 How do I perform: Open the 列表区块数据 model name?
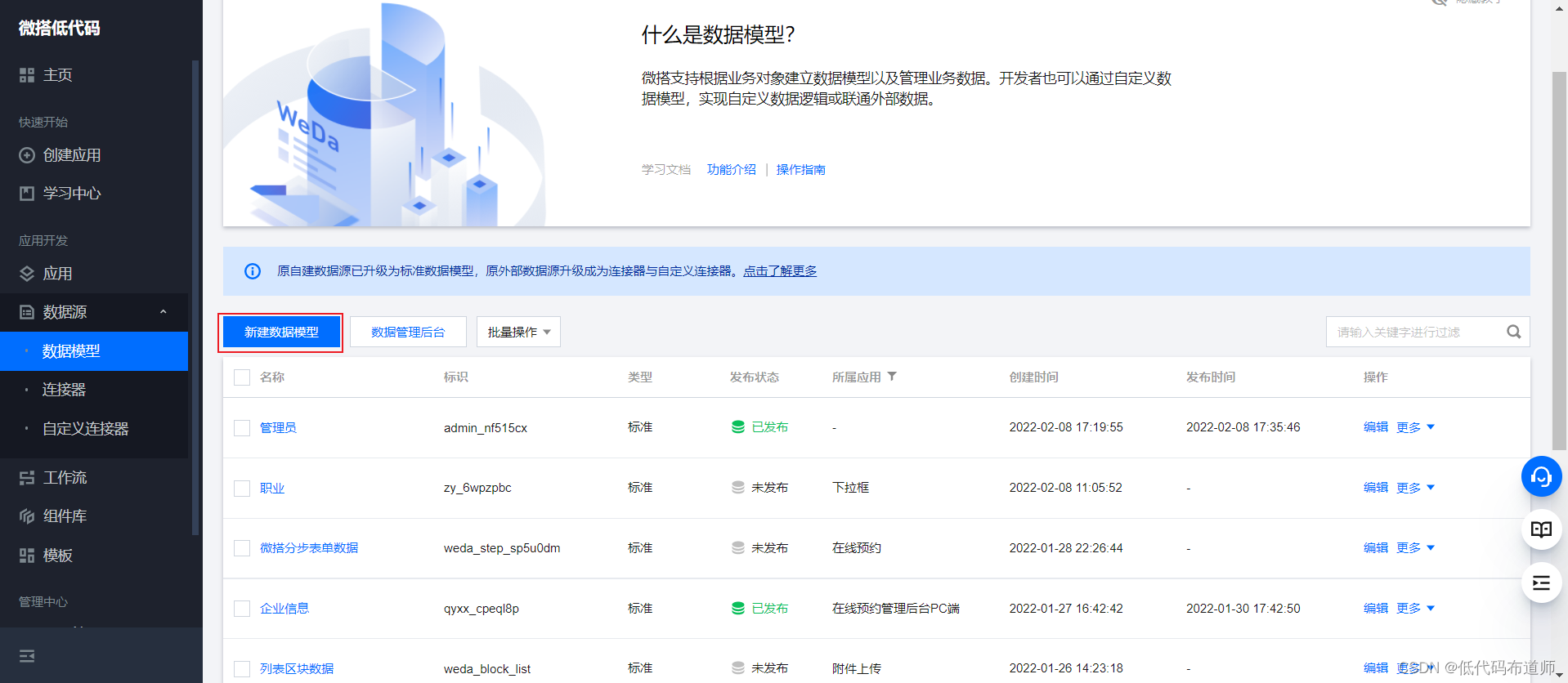[x=297, y=669]
